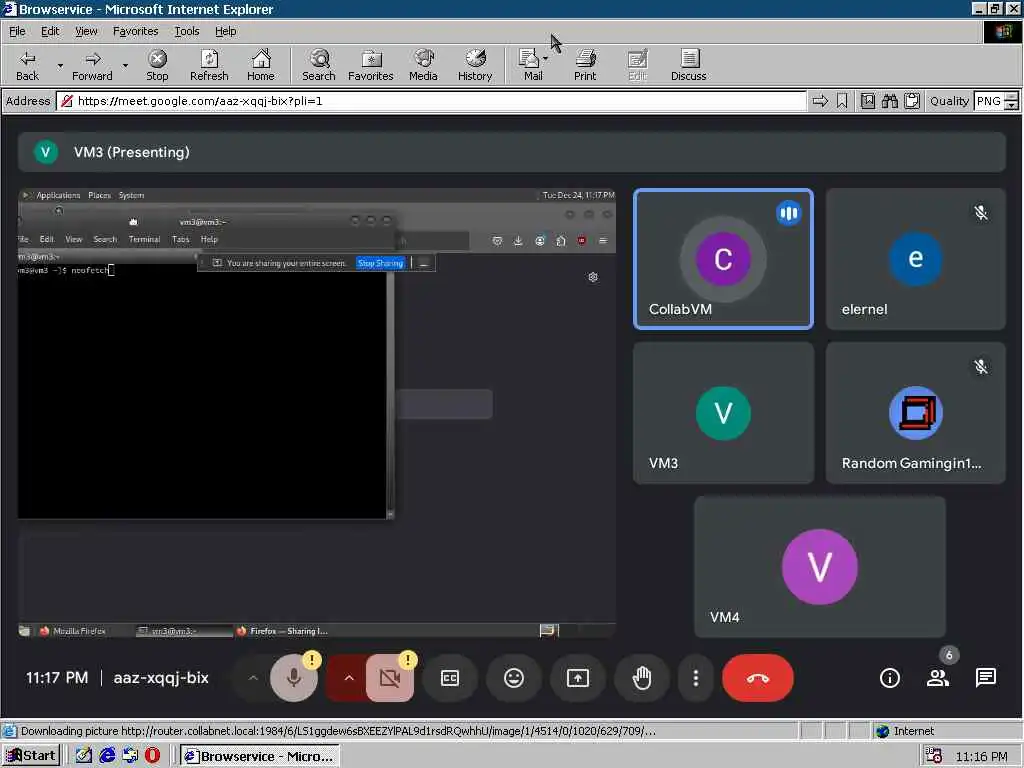Toggle the camera in Meet

coord(390,678)
